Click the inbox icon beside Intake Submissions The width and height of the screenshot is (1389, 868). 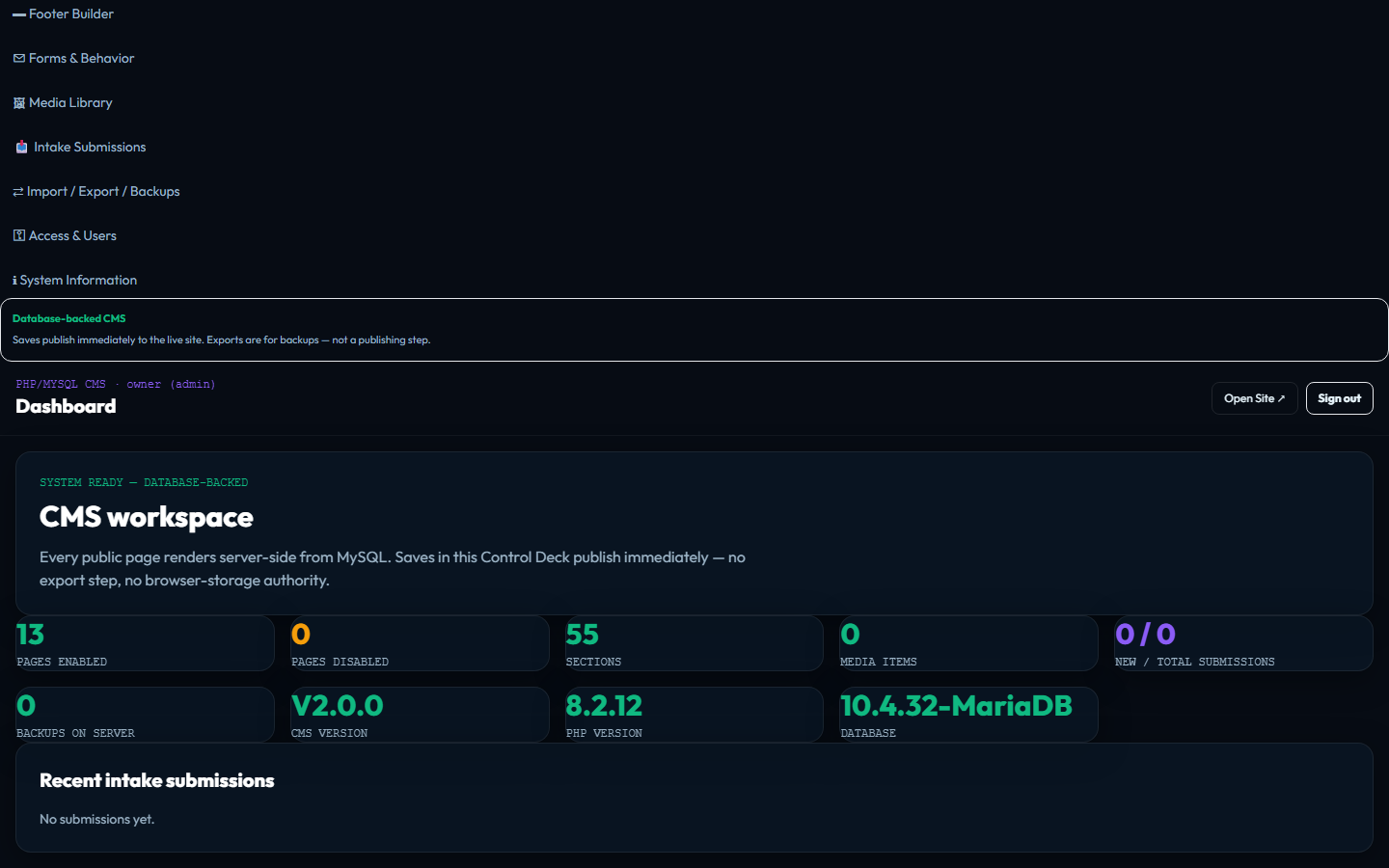(21, 148)
